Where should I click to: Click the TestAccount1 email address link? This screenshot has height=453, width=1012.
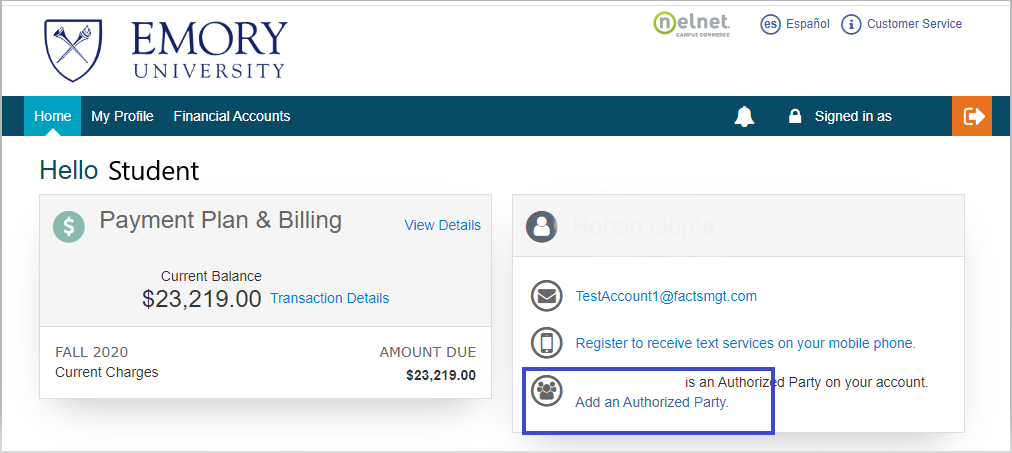pos(666,296)
